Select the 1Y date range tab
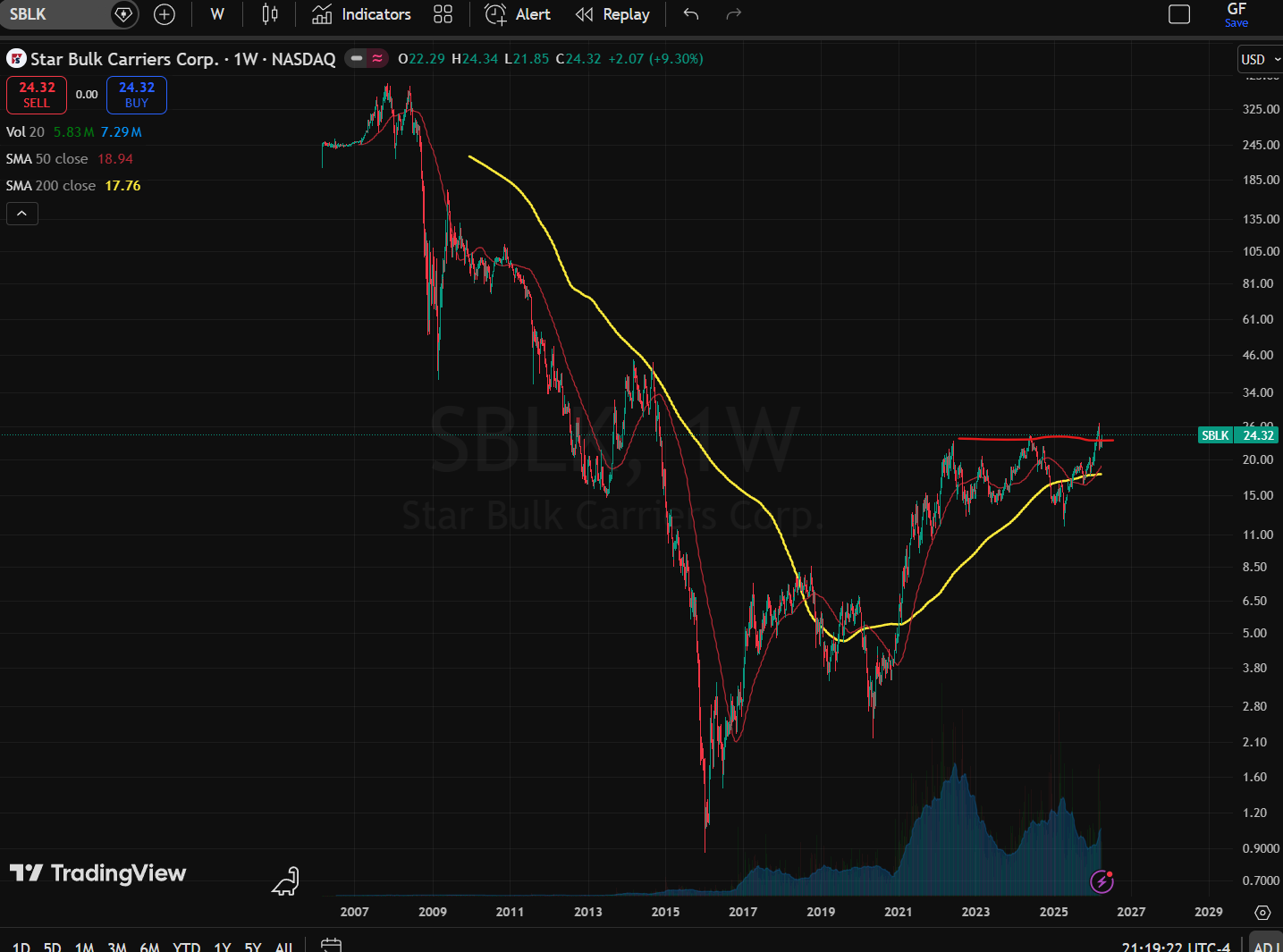 click(x=223, y=947)
